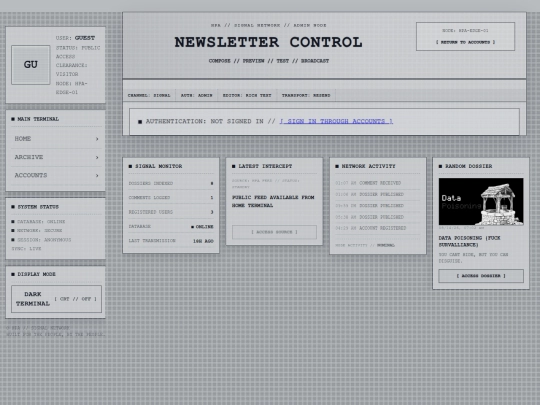Click the Dossiers Indexed row
Screen dimensions: 540x405
(x=171, y=184)
